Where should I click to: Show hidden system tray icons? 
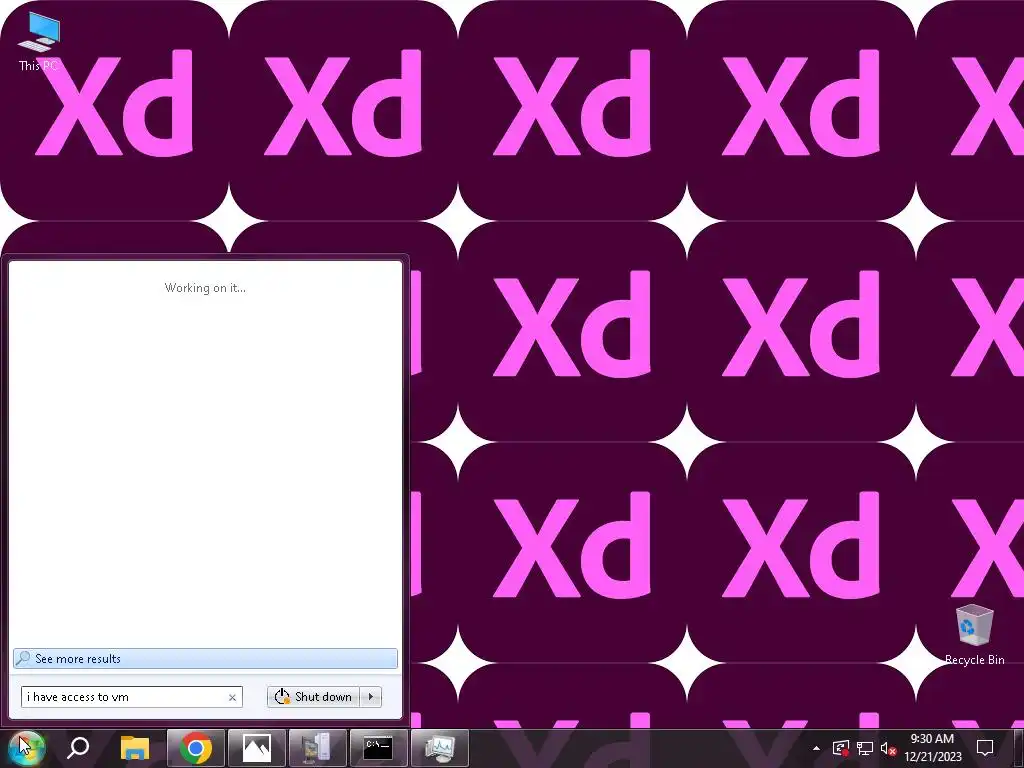[816, 748]
